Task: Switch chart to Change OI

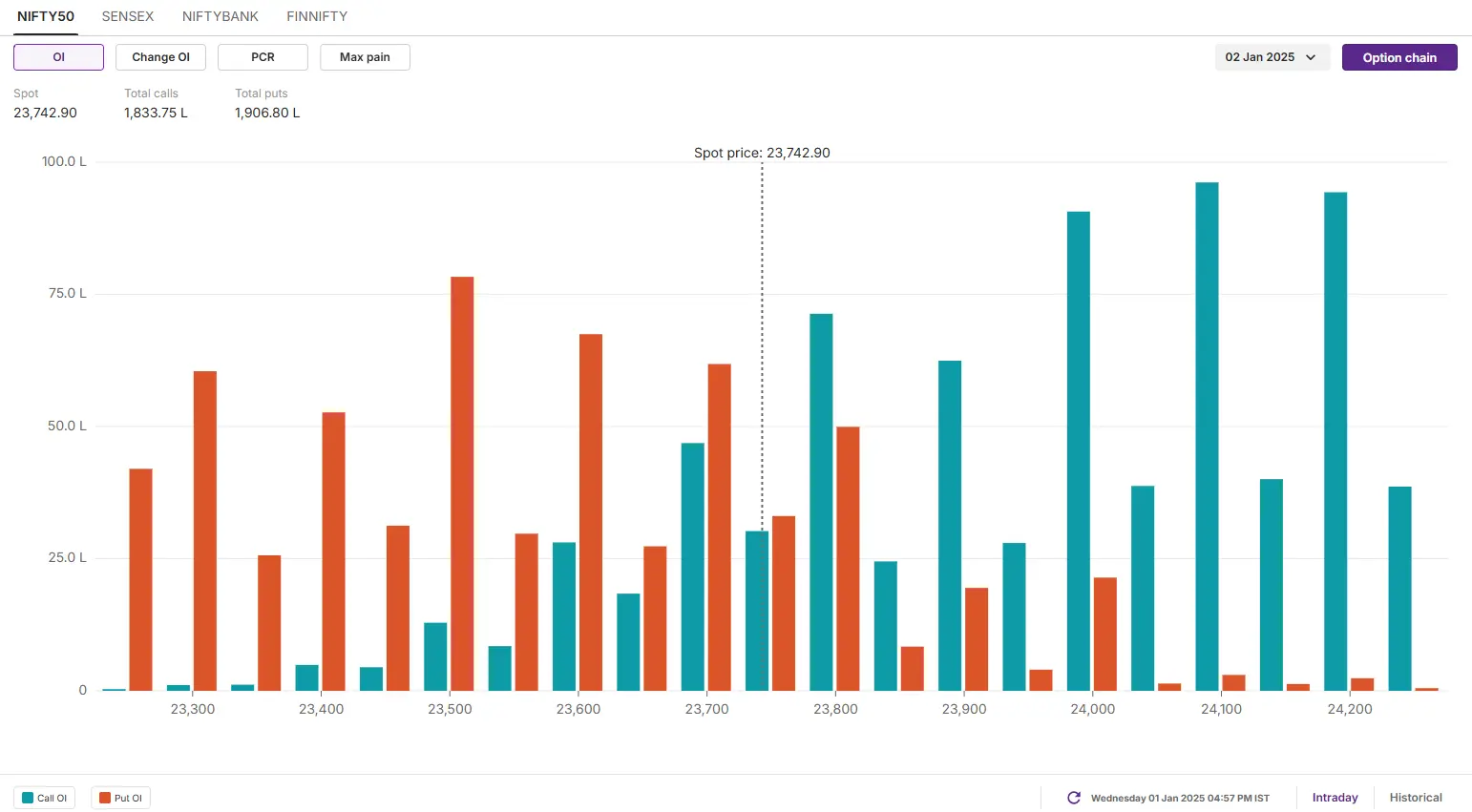Action: point(160,57)
